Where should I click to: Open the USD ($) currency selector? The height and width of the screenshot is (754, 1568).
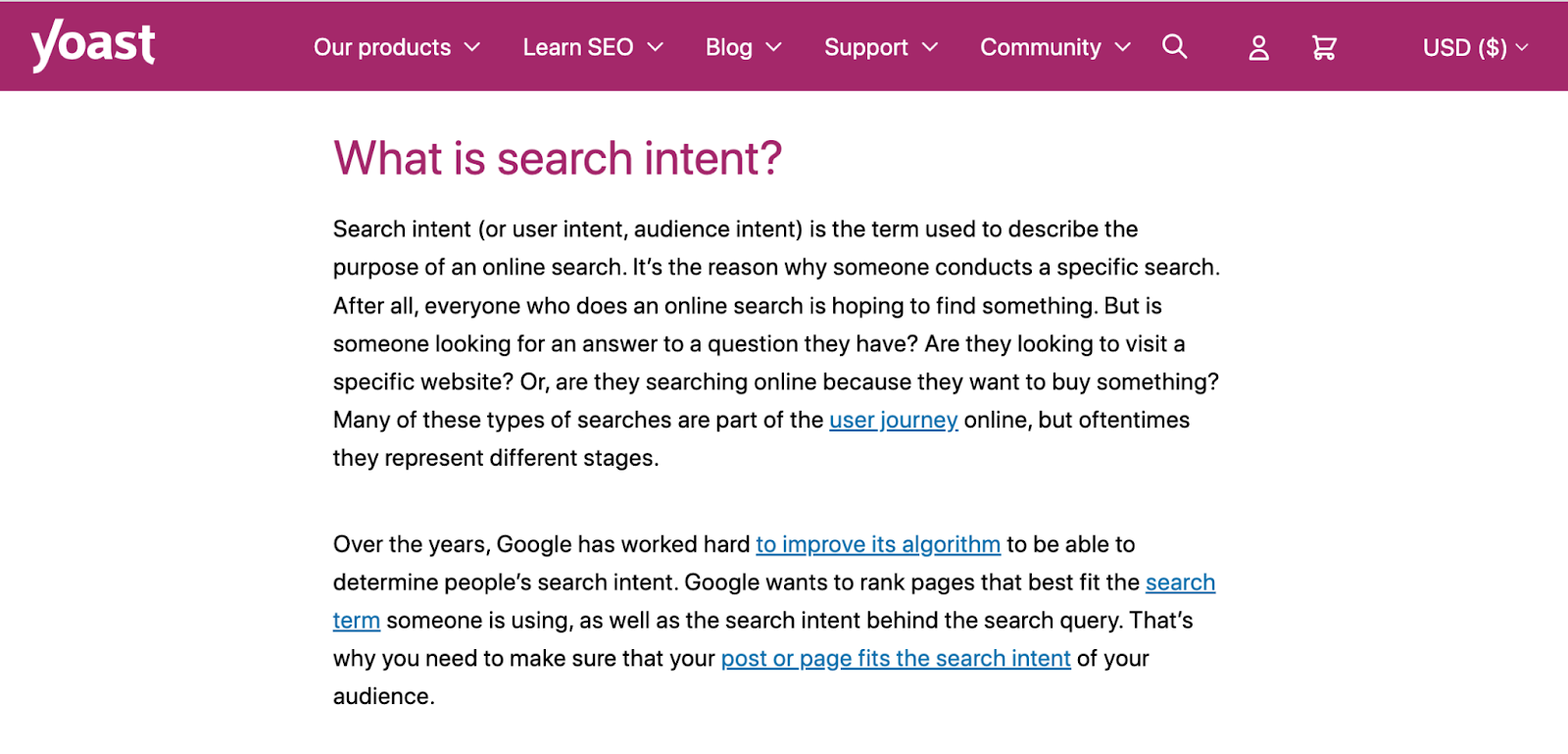(1474, 48)
